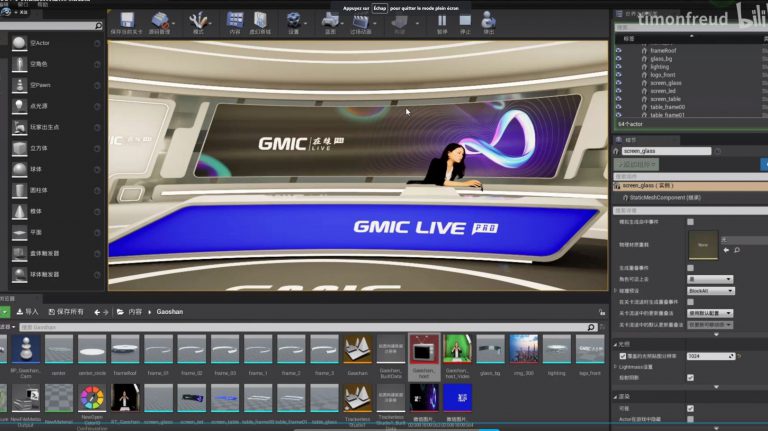Click the Gaoshan breadcrumb folder
Image resolution: width=768 pixels, height=431 pixels.
(x=169, y=312)
